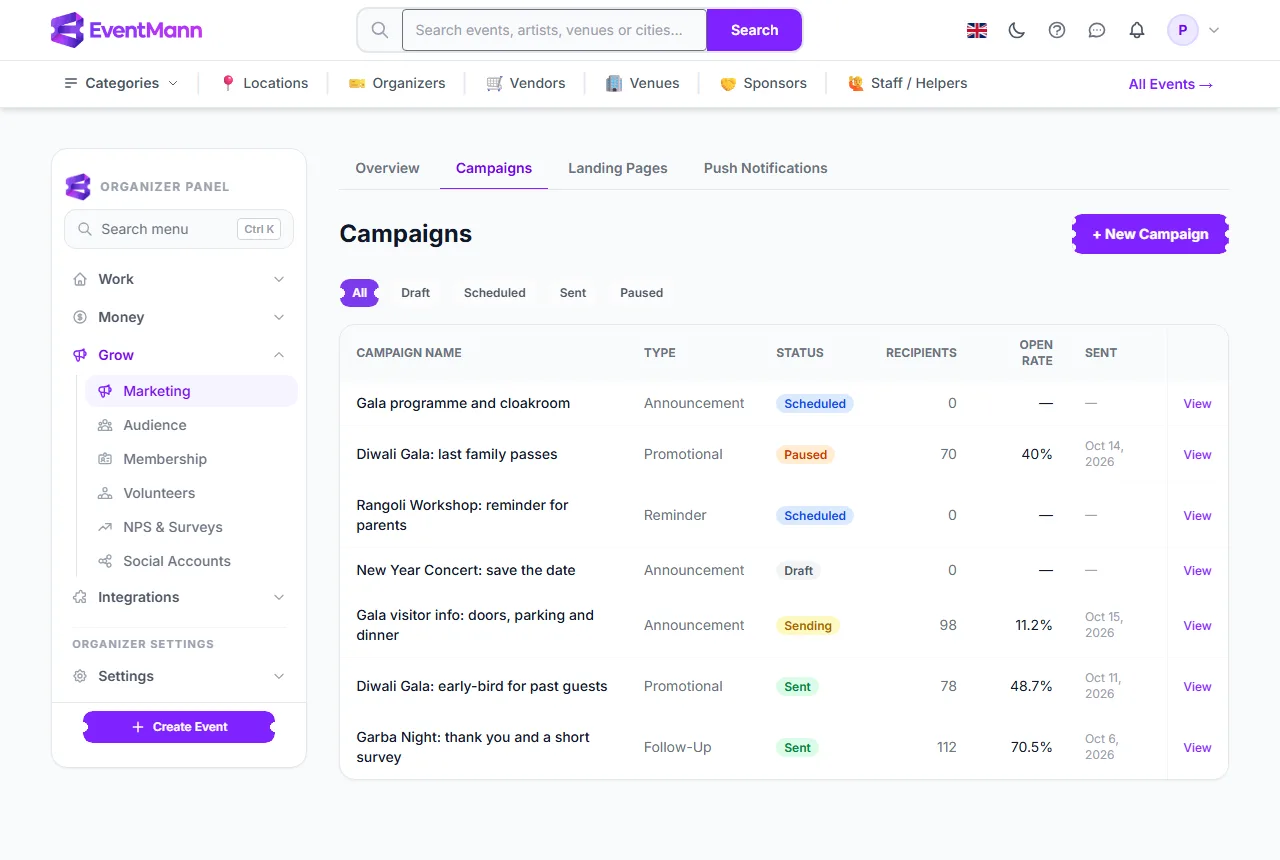Open the help question mark icon
This screenshot has width=1280, height=860.
(1057, 30)
